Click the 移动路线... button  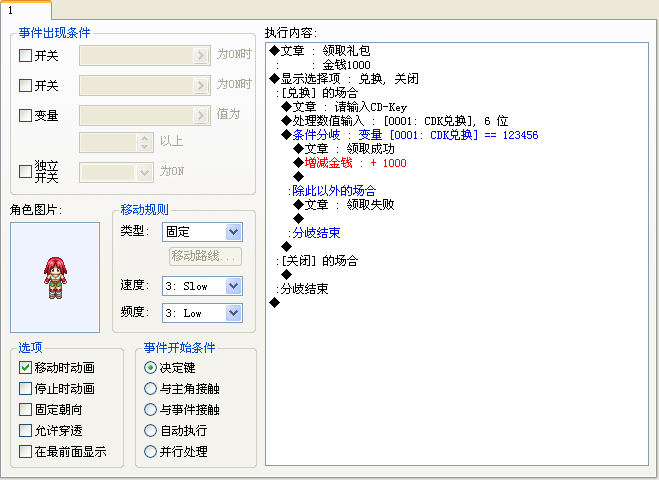205,256
